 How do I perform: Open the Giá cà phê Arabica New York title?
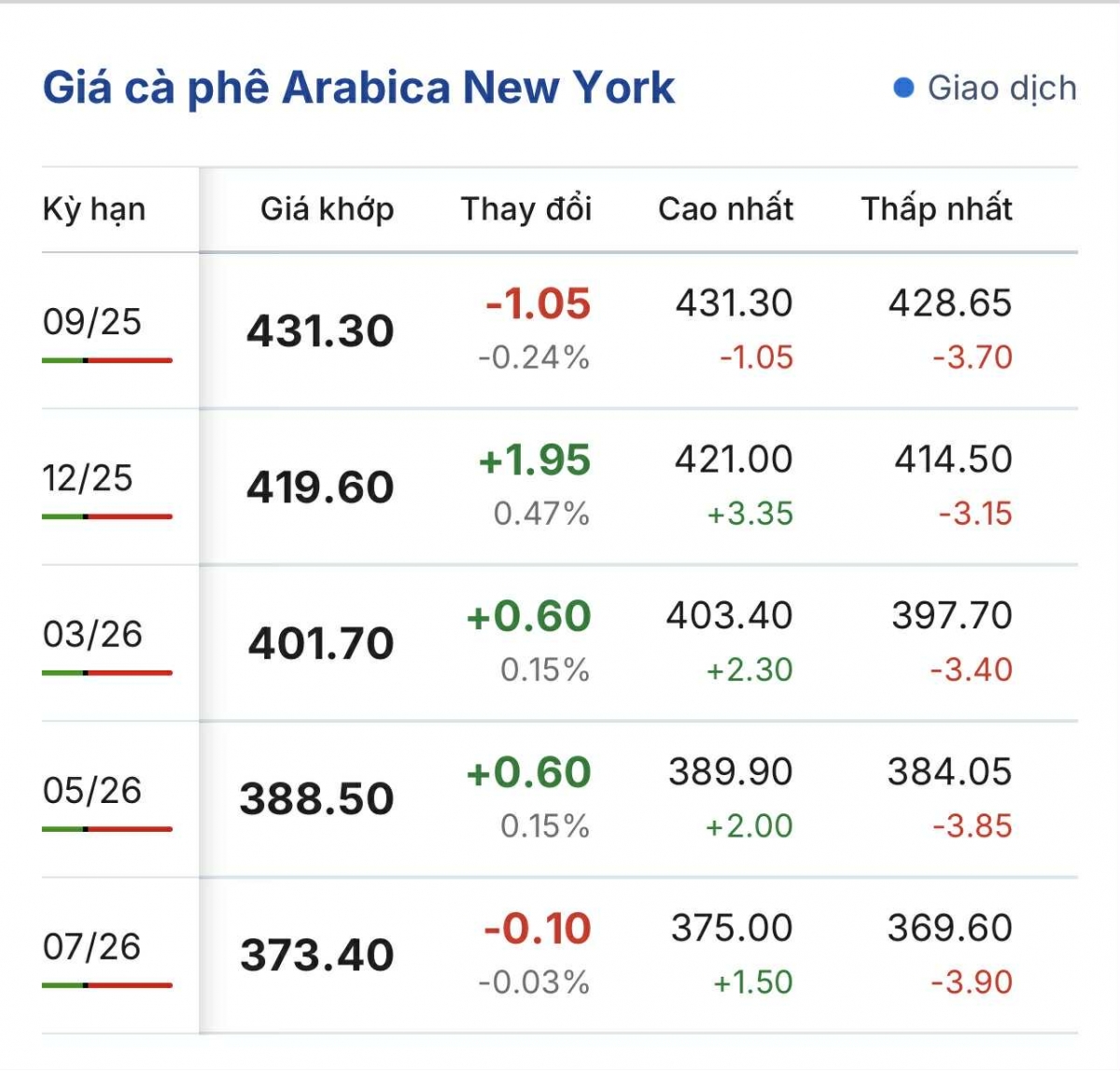(358, 88)
